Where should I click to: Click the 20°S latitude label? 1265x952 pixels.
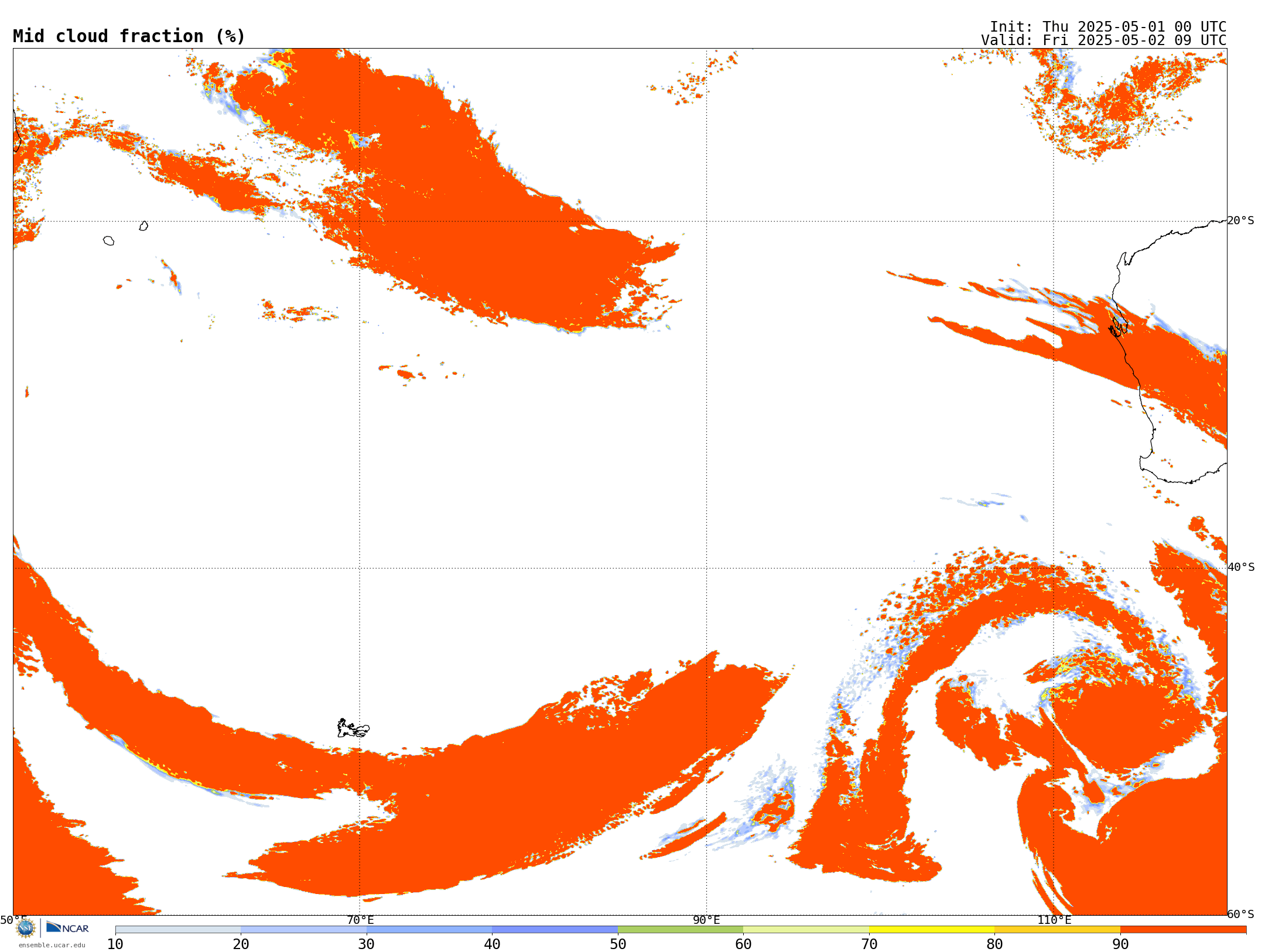point(1240,221)
